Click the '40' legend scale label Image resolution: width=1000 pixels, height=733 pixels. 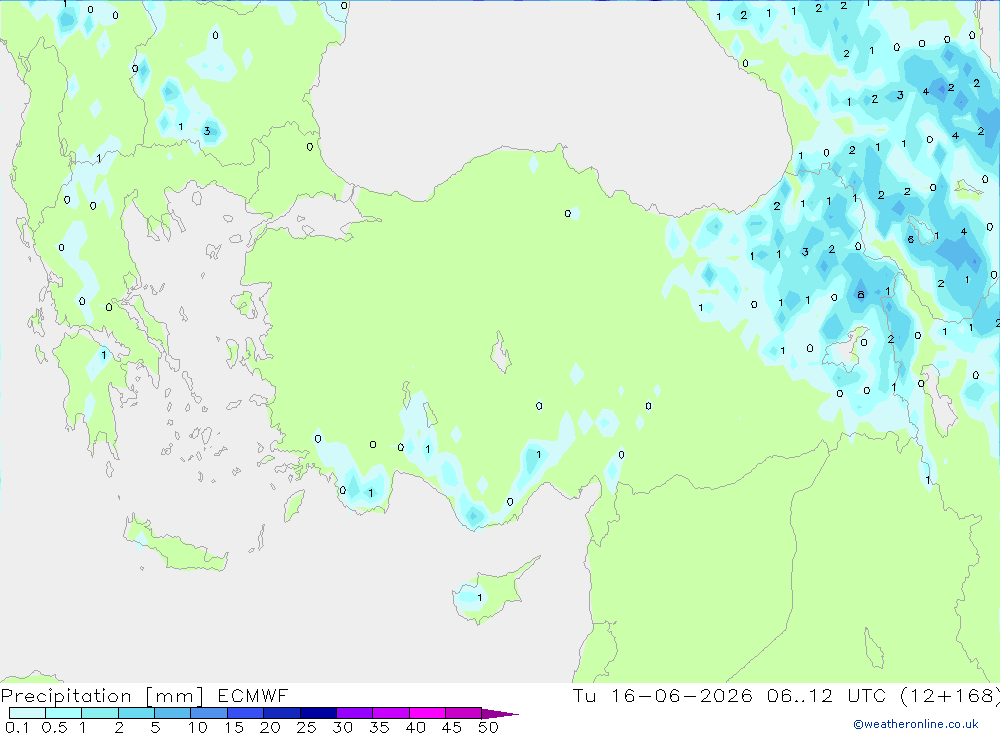pyautogui.click(x=416, y=727)
